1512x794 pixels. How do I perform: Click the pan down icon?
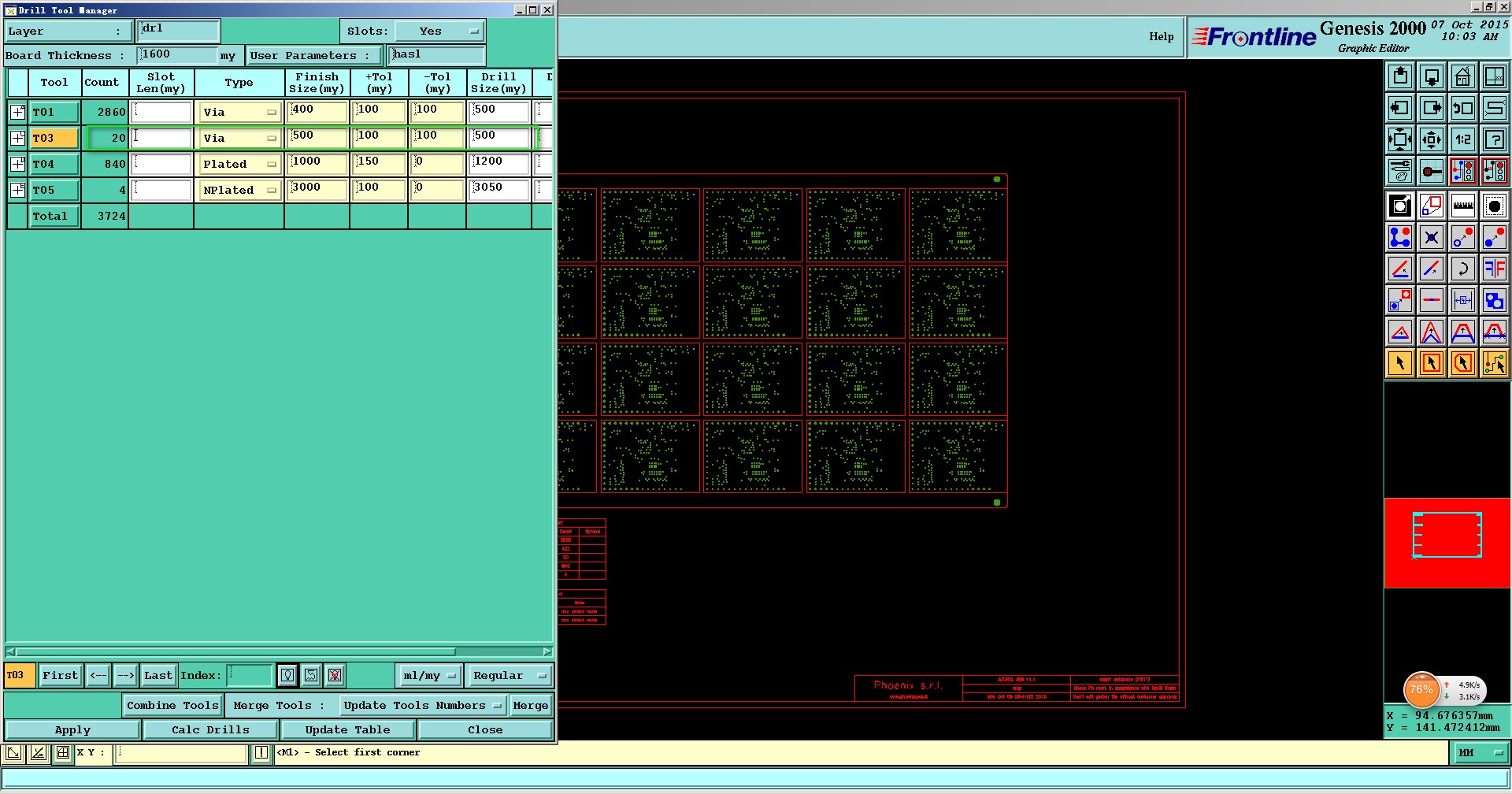[x=1432, y=76]
